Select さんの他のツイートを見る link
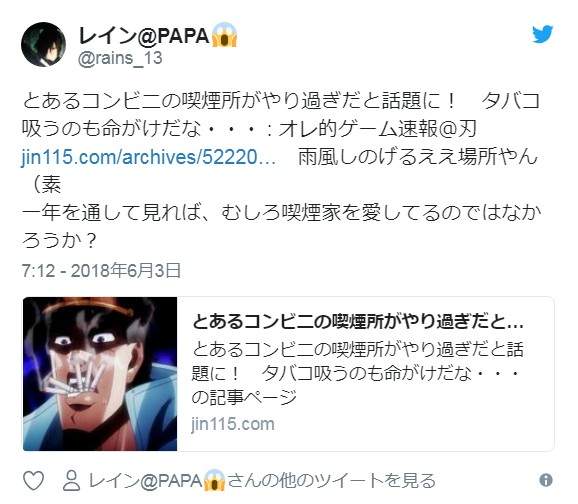The height and width of the screenshot is (504, 578). (332, 481)
